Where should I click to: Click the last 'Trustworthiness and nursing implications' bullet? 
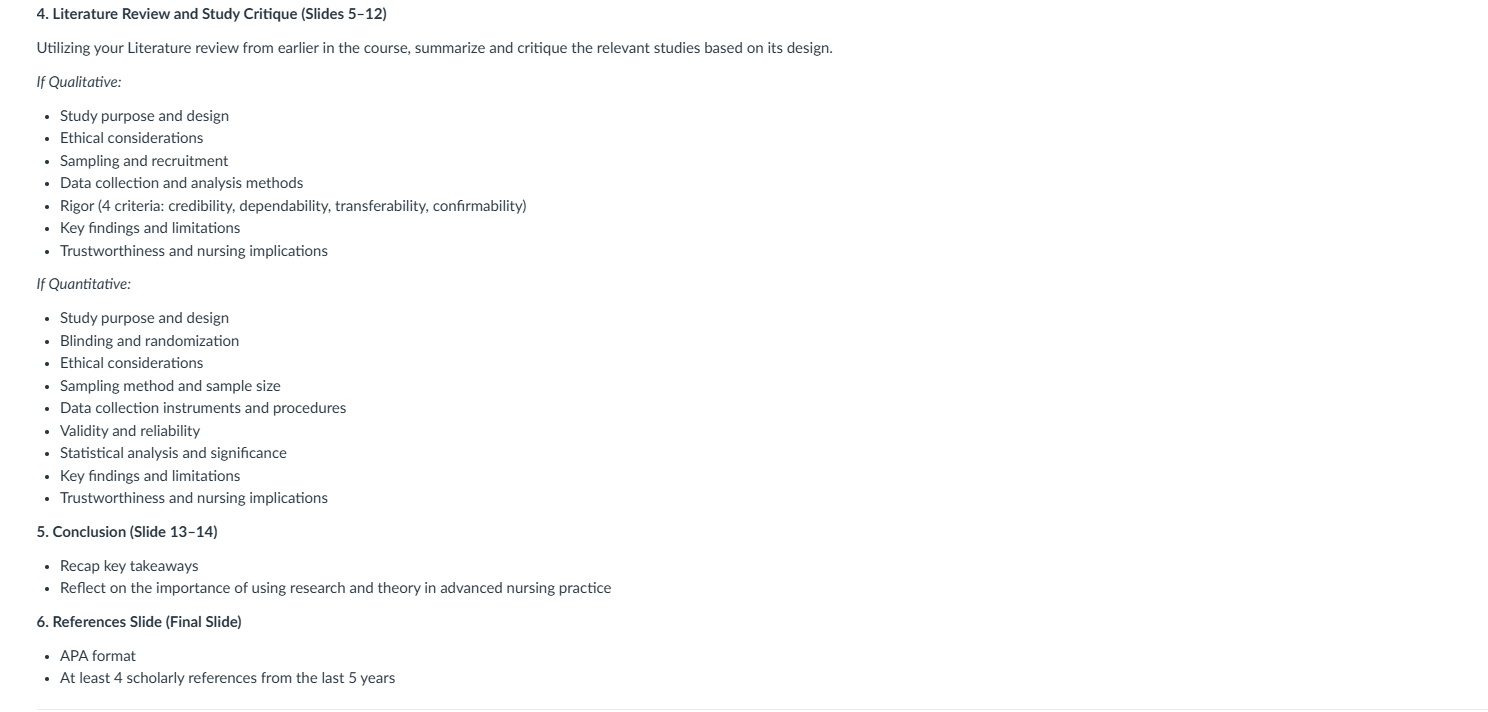coord(194,498)
